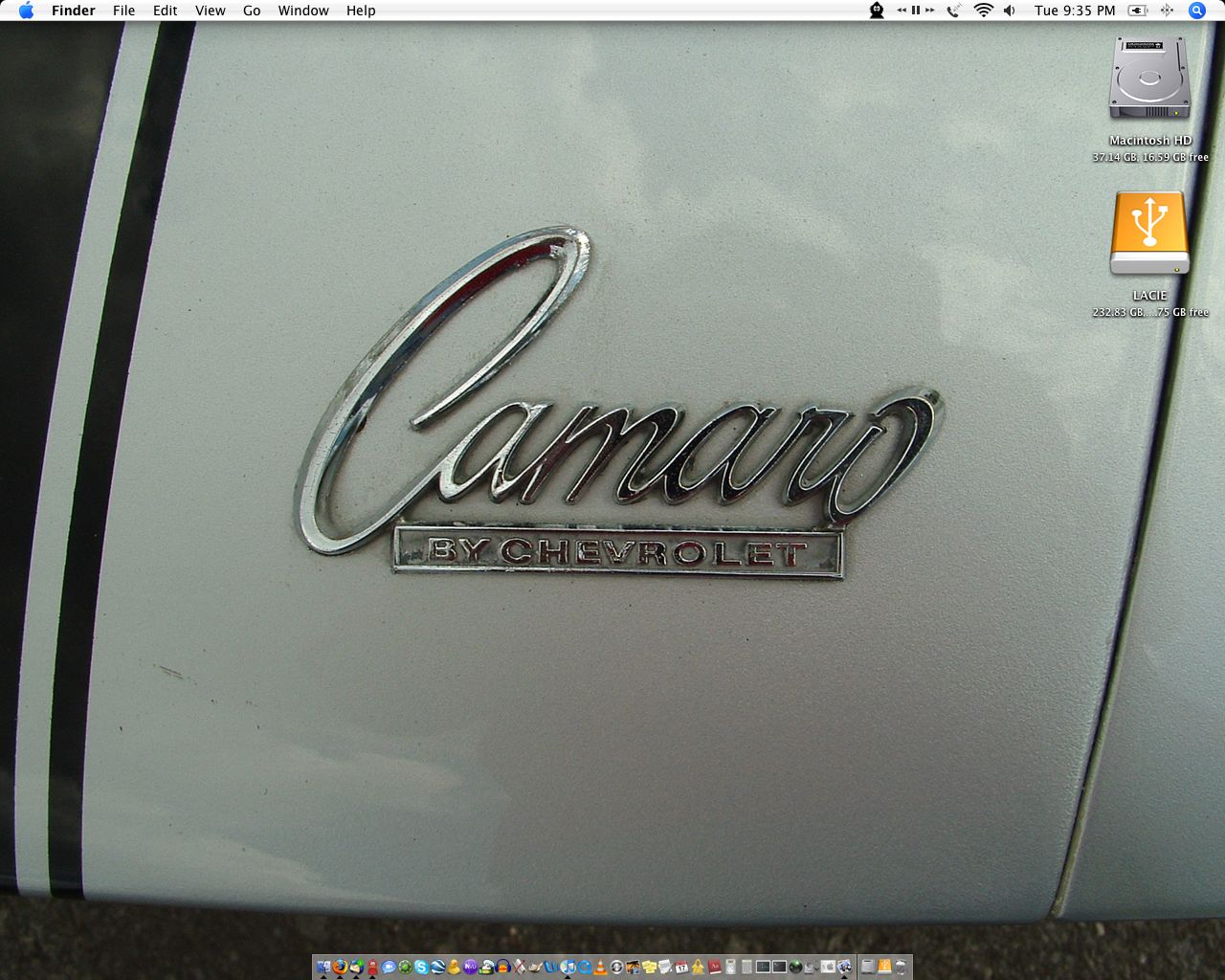Click the menu bar clock Tue 9:35 PM
The image size is (1225, 980).
1075,11
